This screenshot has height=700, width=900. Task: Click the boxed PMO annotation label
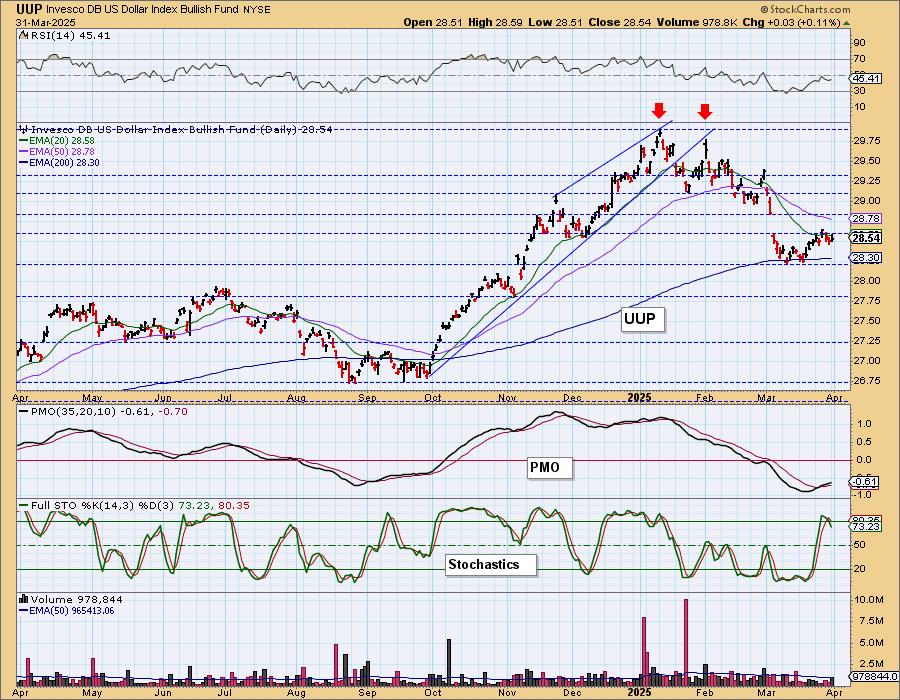click(550, 467)
